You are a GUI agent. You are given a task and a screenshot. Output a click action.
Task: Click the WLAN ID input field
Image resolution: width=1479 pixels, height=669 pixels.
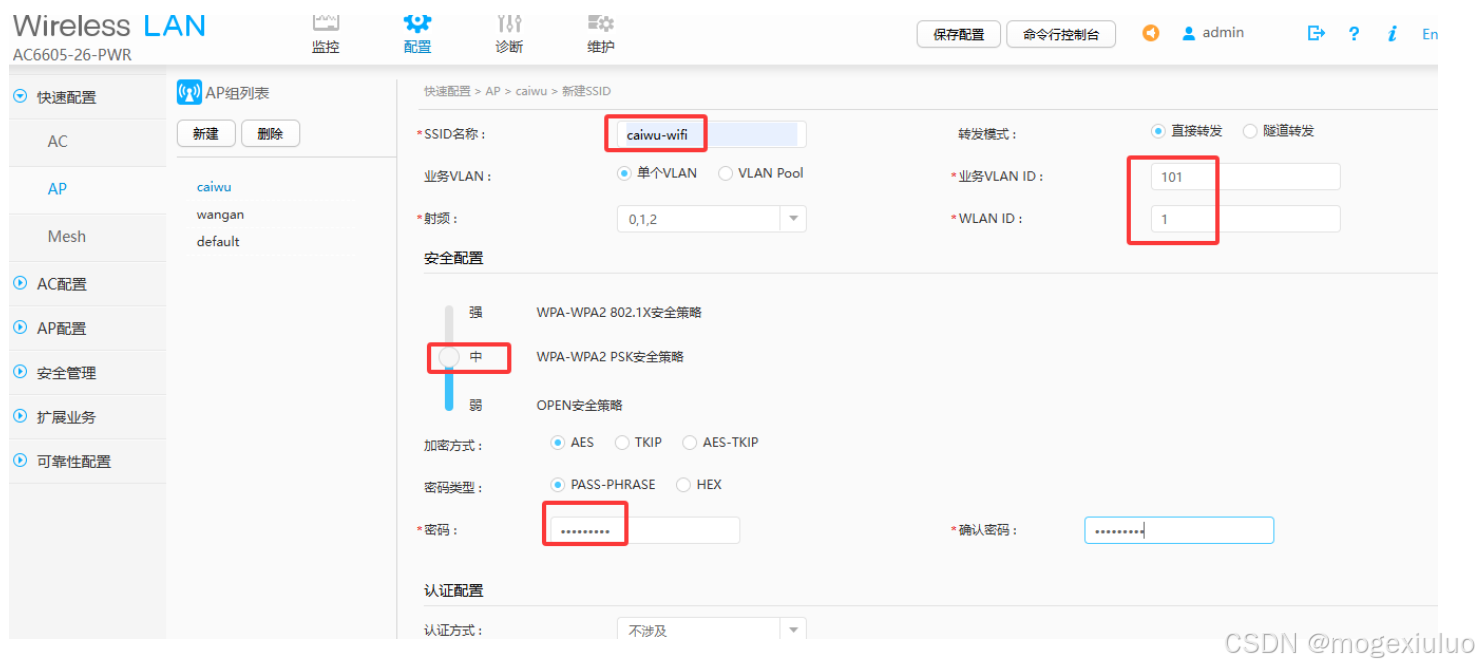click(1245, 219)
